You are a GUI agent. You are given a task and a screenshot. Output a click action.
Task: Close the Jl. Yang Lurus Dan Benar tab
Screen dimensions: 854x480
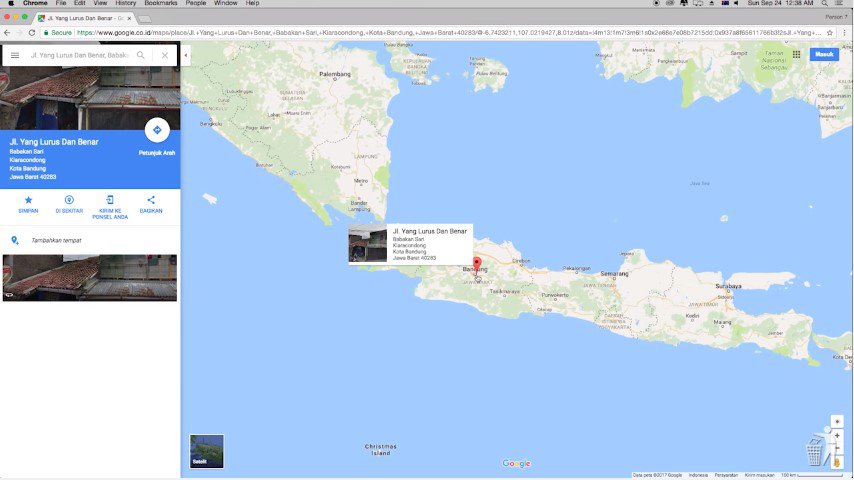129,18
